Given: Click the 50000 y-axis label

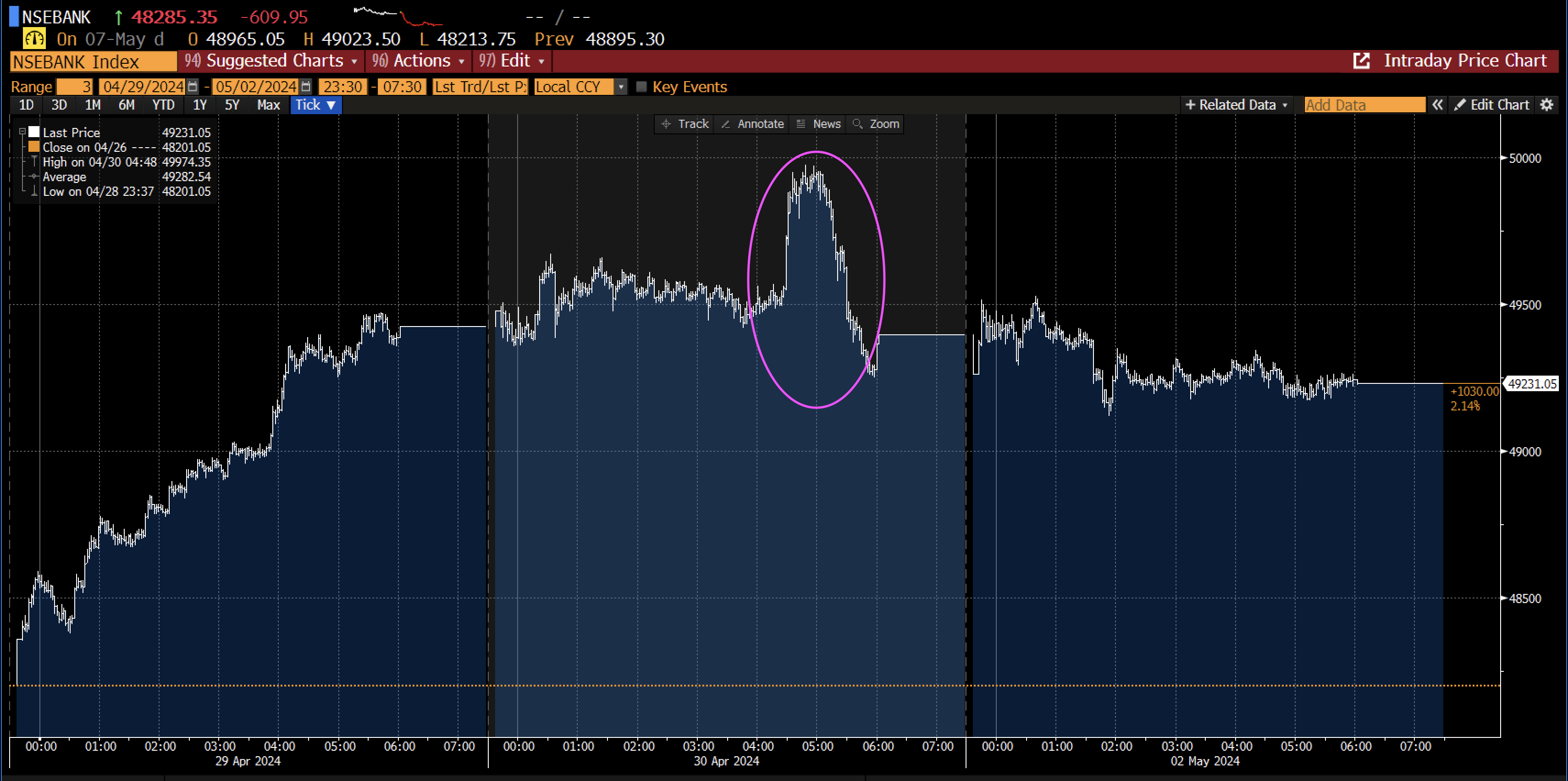Looking at the screenshot, I should tap(1525, 158).
